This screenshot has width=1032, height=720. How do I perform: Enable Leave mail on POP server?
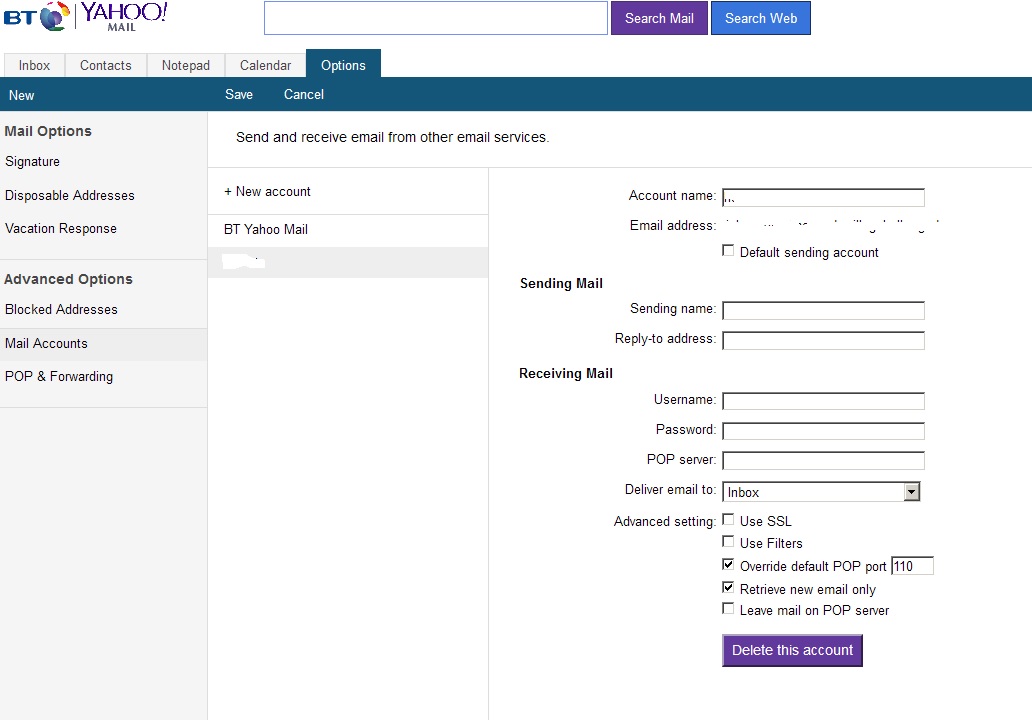point(728,609)
